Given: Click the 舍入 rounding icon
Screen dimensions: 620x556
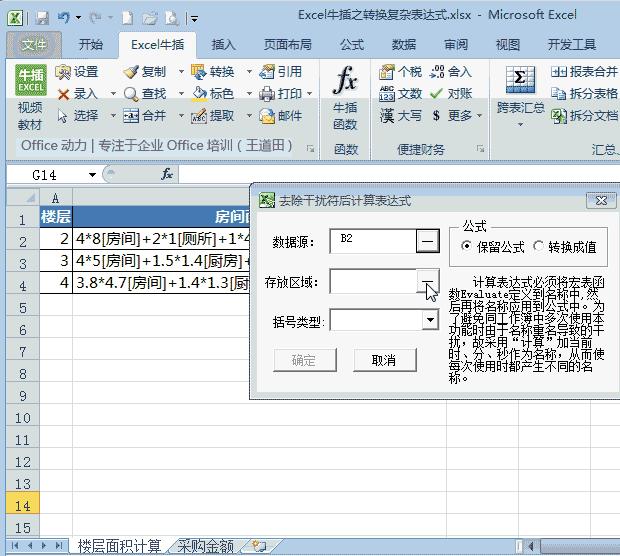Looking at the screenshot, I should (437, 72).
